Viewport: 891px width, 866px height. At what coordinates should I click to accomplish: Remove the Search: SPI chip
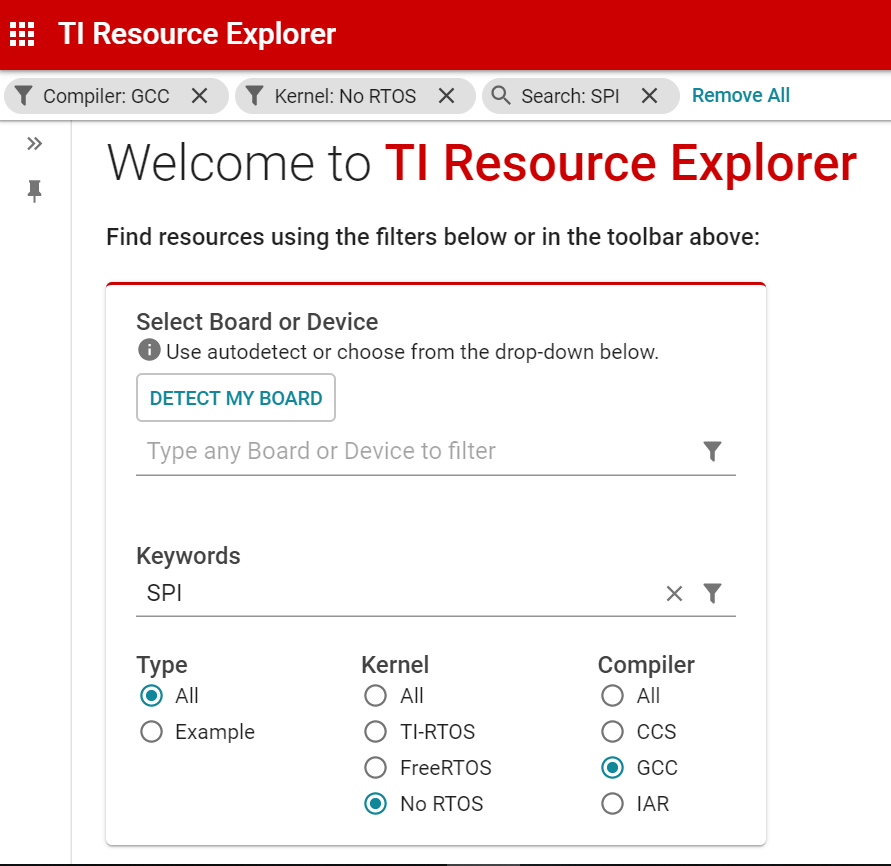pos(649,96)
